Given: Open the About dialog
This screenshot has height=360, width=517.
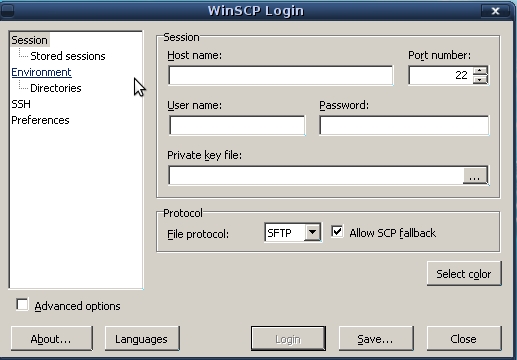Looking at the screenshot, I should point(51,339).
